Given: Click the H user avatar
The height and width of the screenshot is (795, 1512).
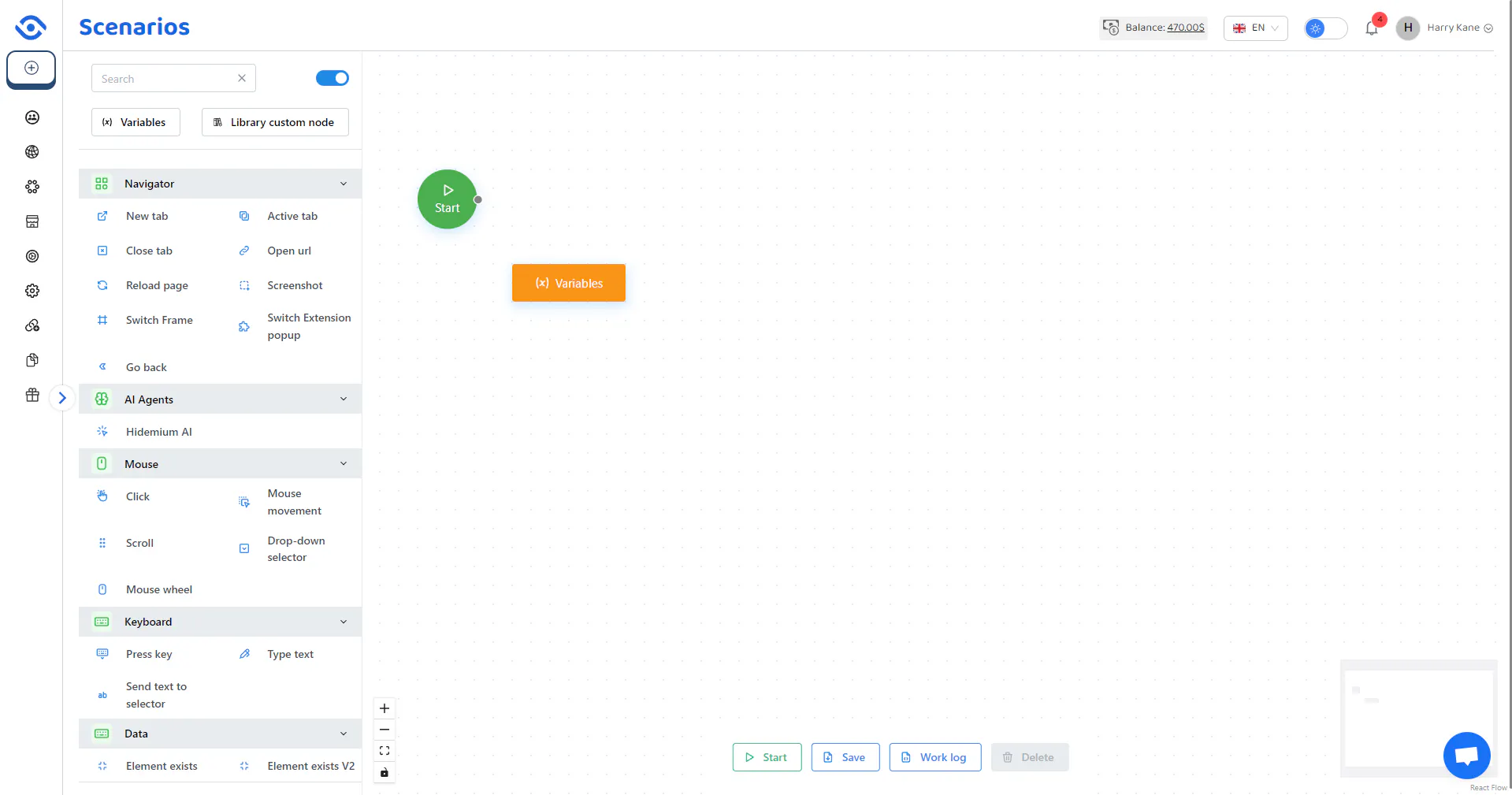Looking at the screenshot, I should [x=1407, y=28].
